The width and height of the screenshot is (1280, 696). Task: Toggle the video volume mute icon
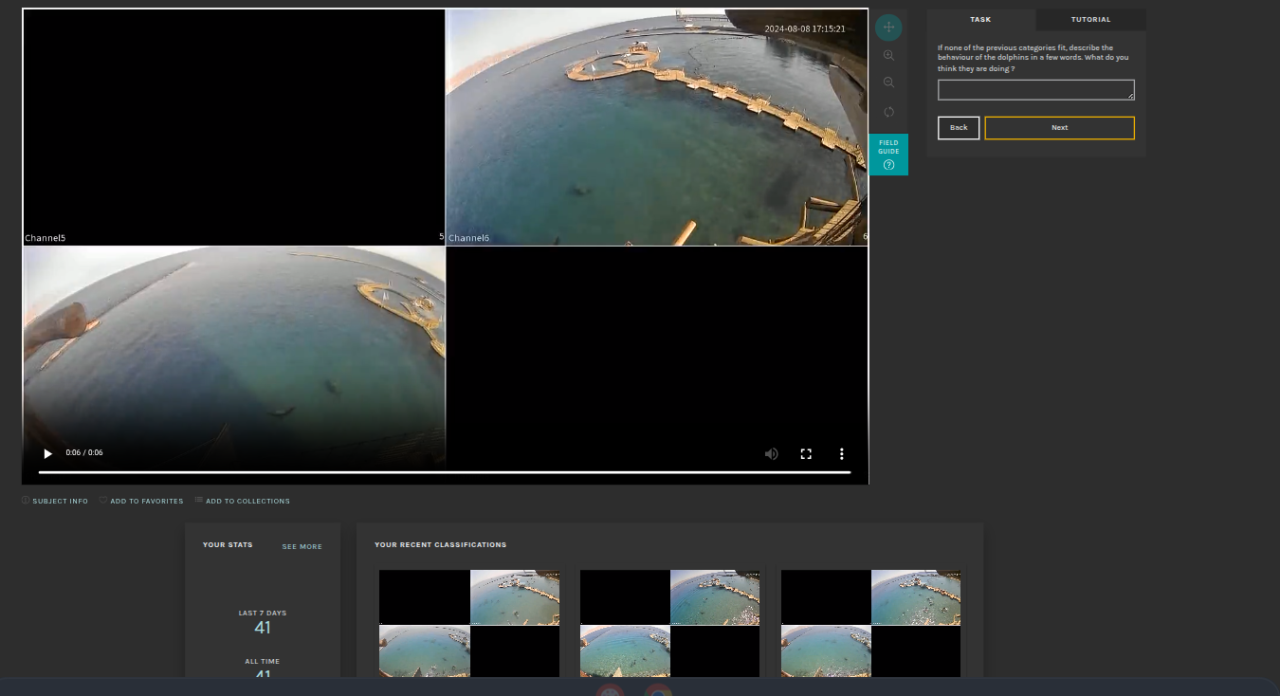pos(771,454)
